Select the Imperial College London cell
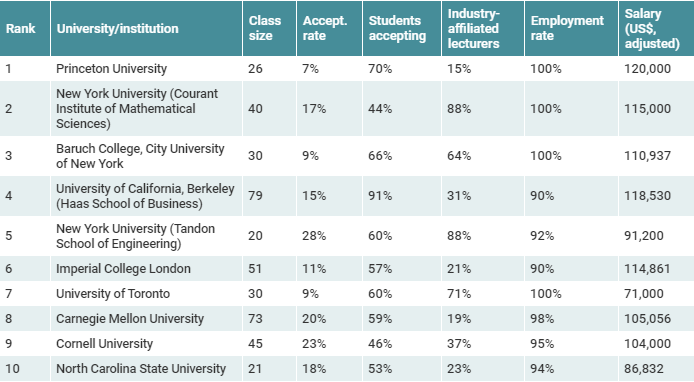This screenshot has height=382, width=694. click(123, 269)
